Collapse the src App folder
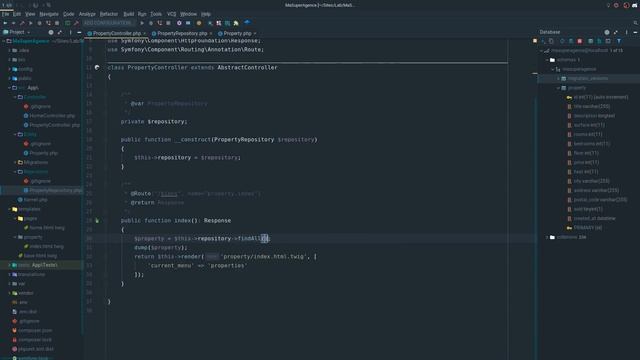This screenshot has width=640, height=360. coord(9,88)
